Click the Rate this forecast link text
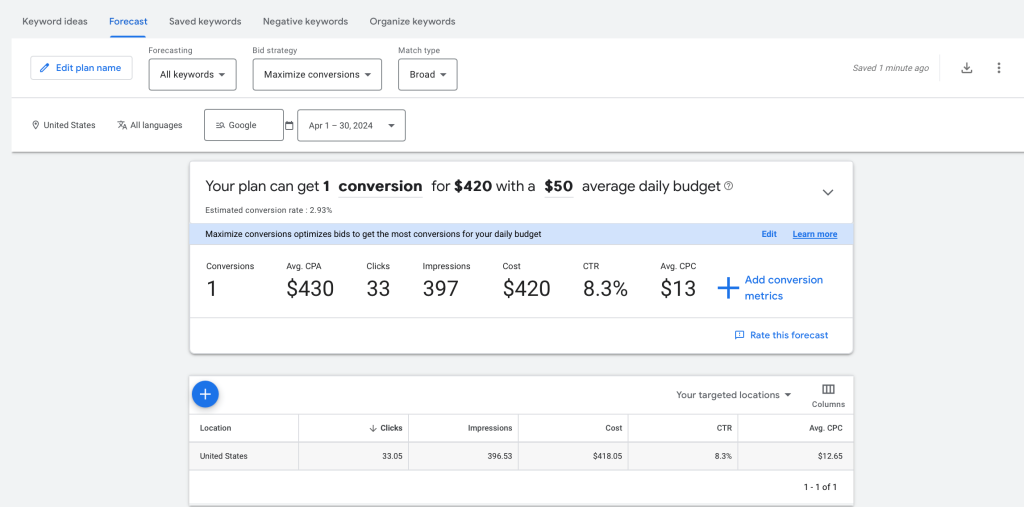The height and width of the screenshot is (507, 1024). coord(789,335)
